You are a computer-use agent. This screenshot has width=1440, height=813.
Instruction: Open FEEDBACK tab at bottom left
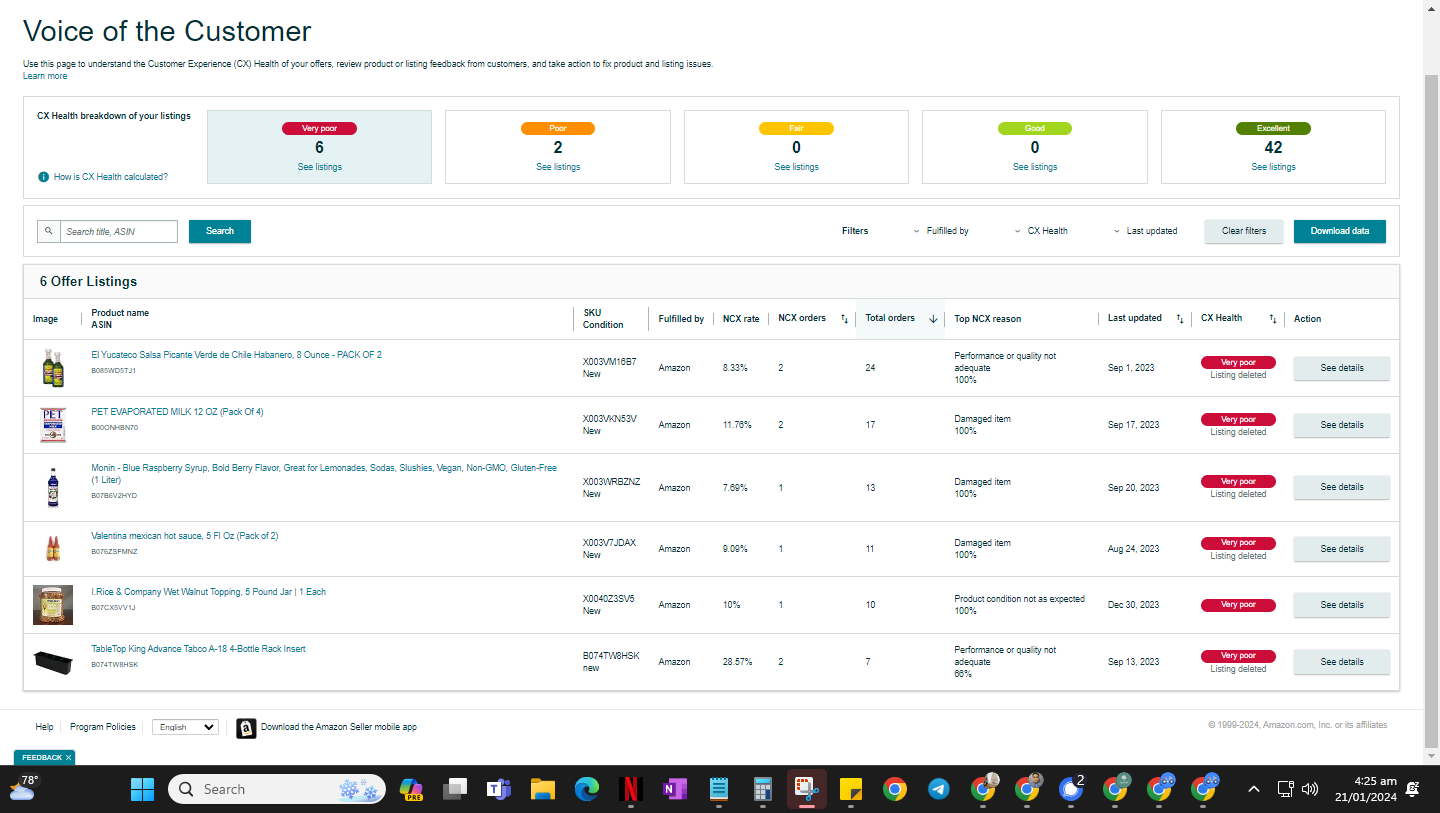coord(41,758)
